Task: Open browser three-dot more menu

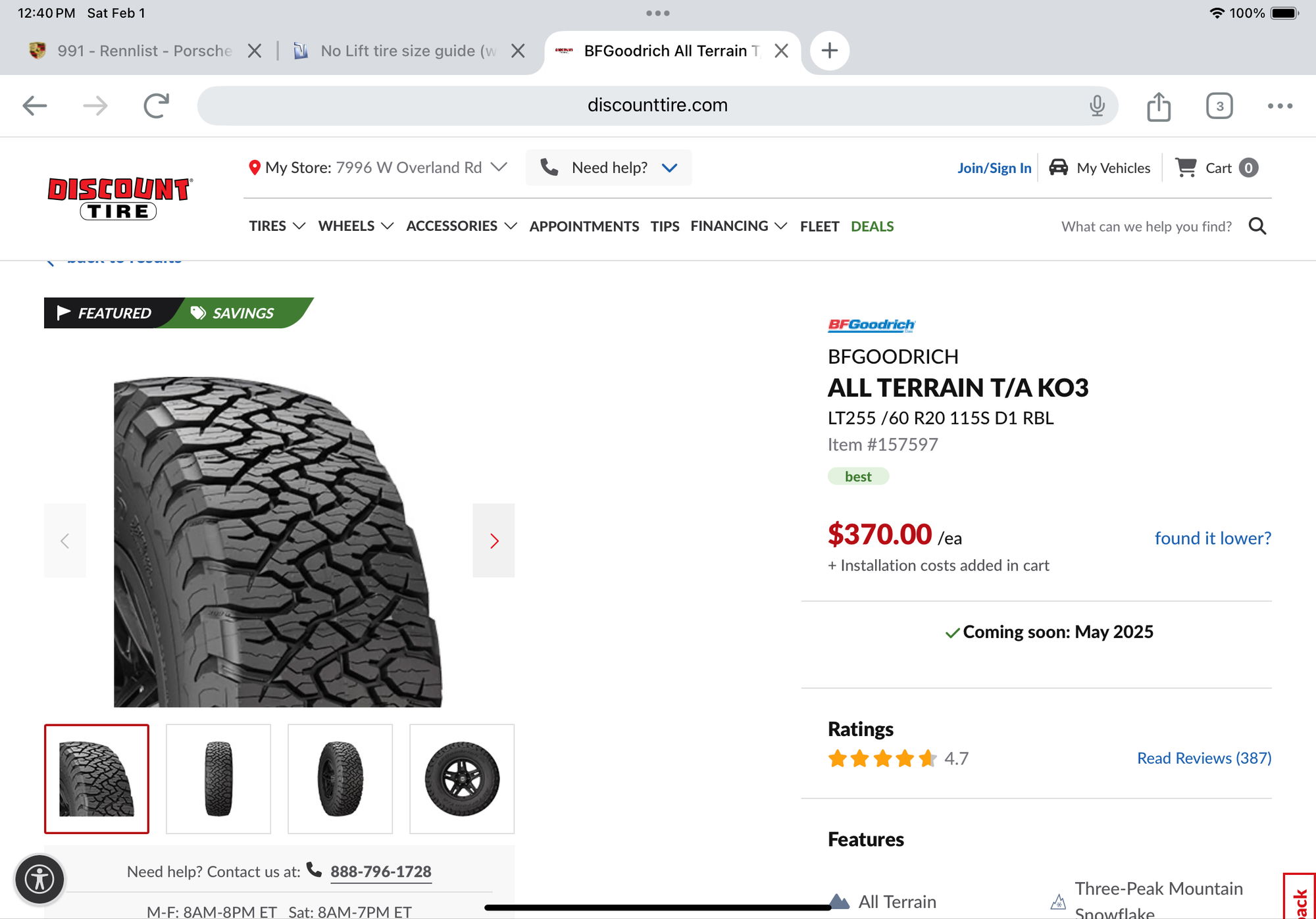Action: point(1280,106)
